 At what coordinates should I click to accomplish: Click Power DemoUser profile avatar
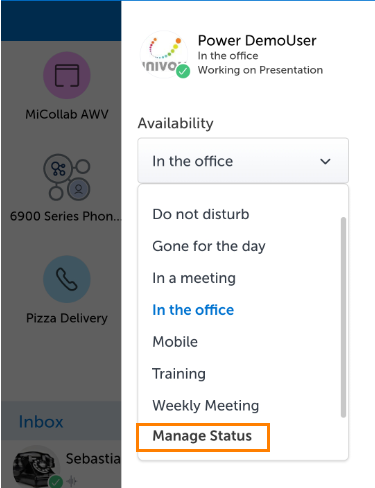[x=164, y=55]
